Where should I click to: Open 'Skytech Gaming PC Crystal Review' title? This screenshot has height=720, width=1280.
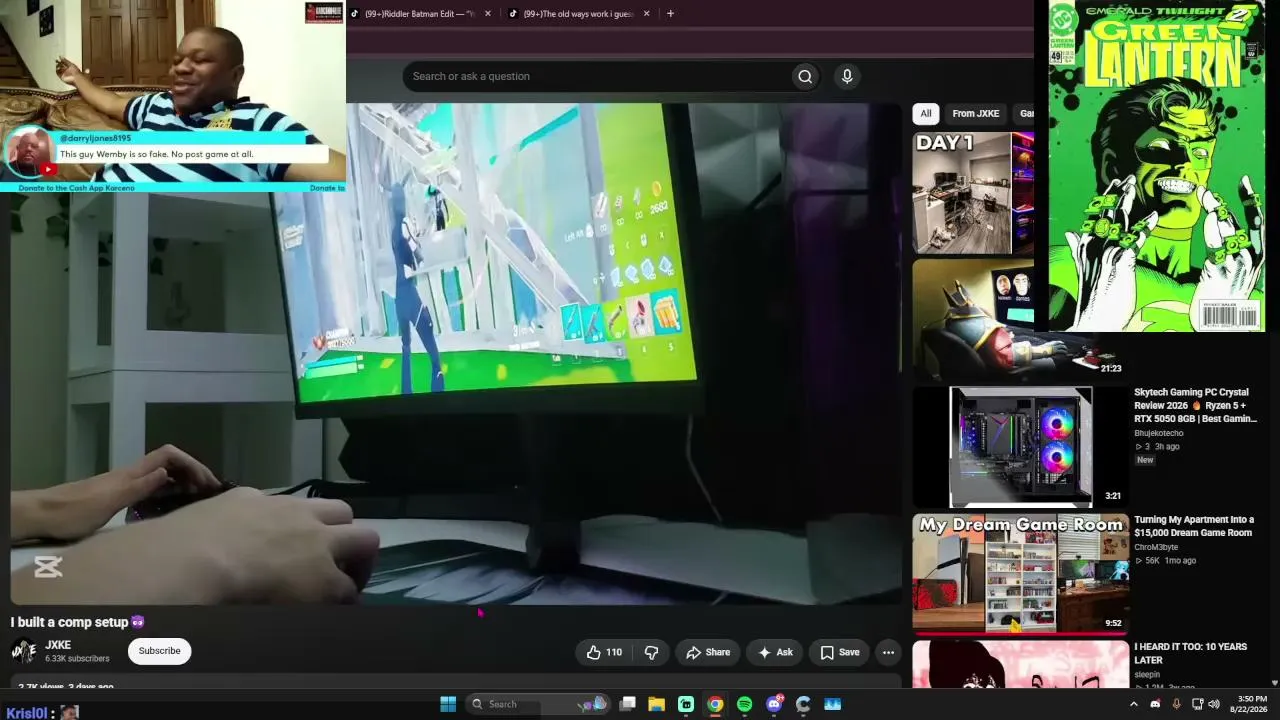1195,405
